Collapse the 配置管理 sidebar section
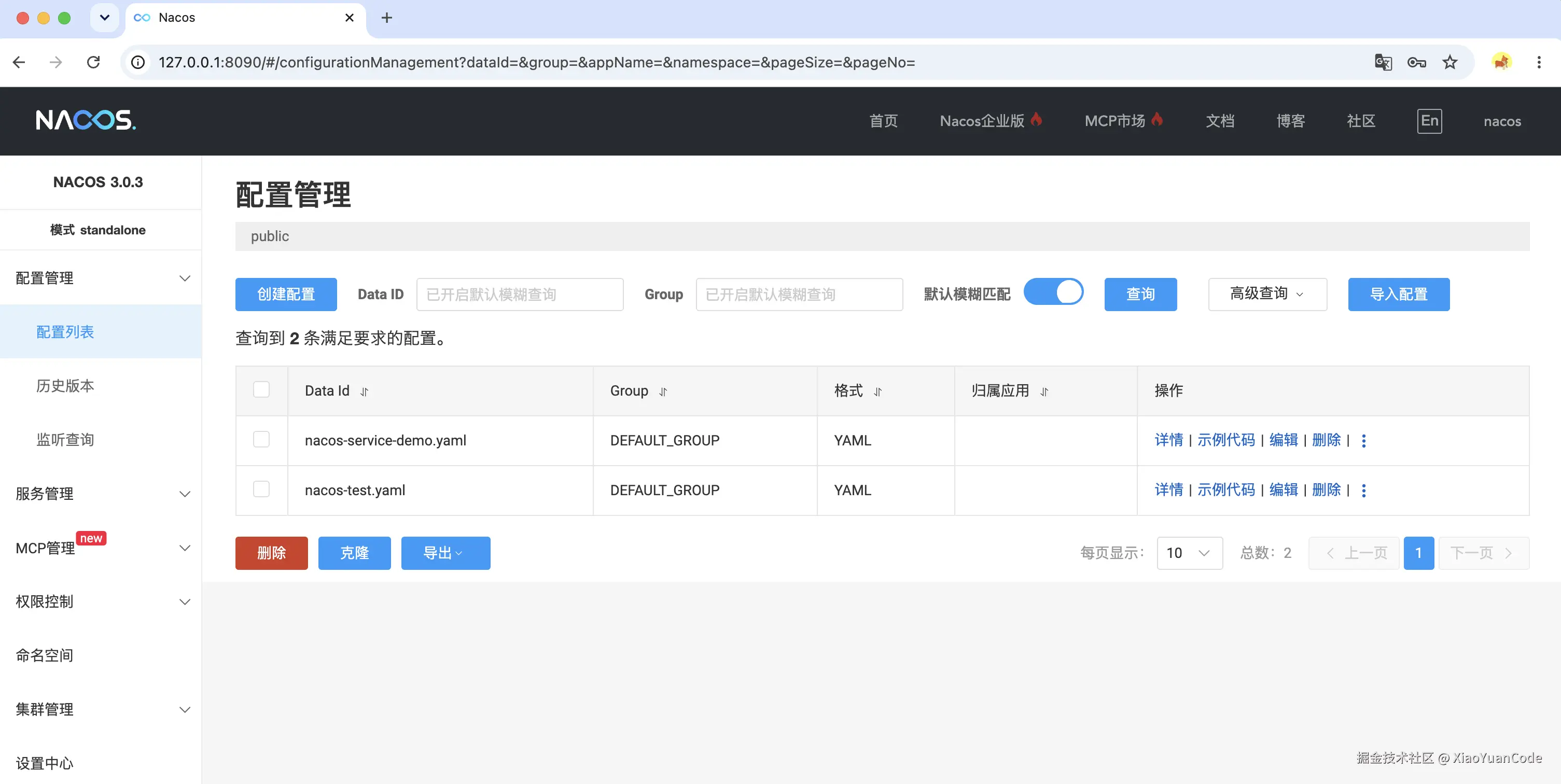 coord(101,278)
